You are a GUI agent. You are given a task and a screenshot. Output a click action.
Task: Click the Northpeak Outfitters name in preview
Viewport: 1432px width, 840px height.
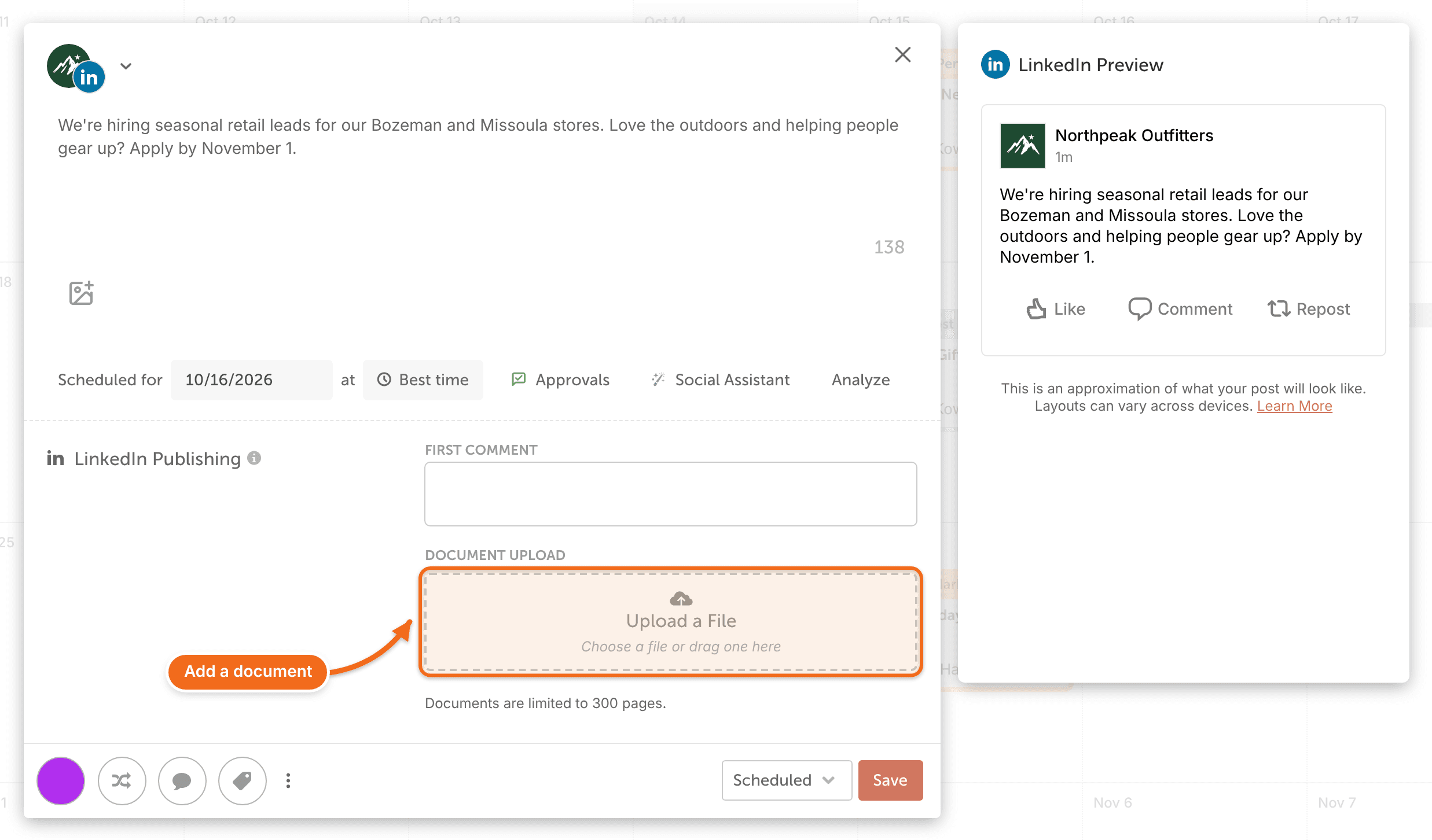tap(1134, 135)
